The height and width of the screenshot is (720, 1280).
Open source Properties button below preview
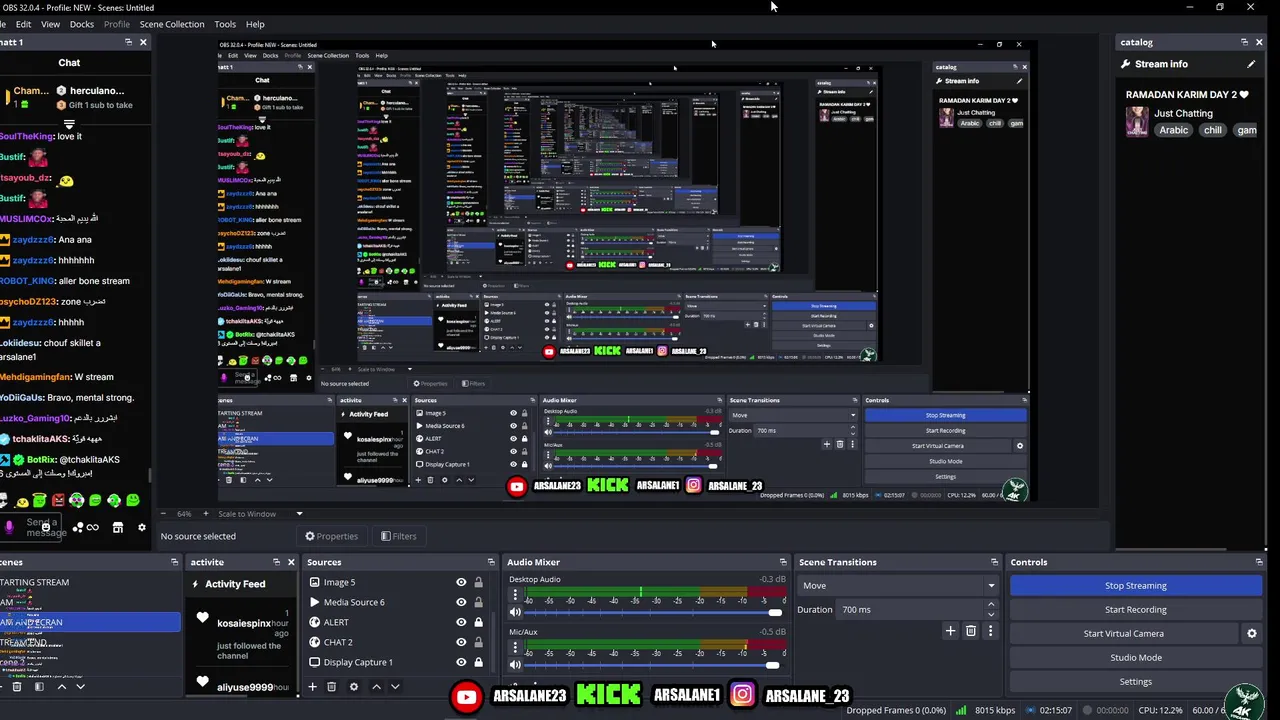click(x=331, y=536)
